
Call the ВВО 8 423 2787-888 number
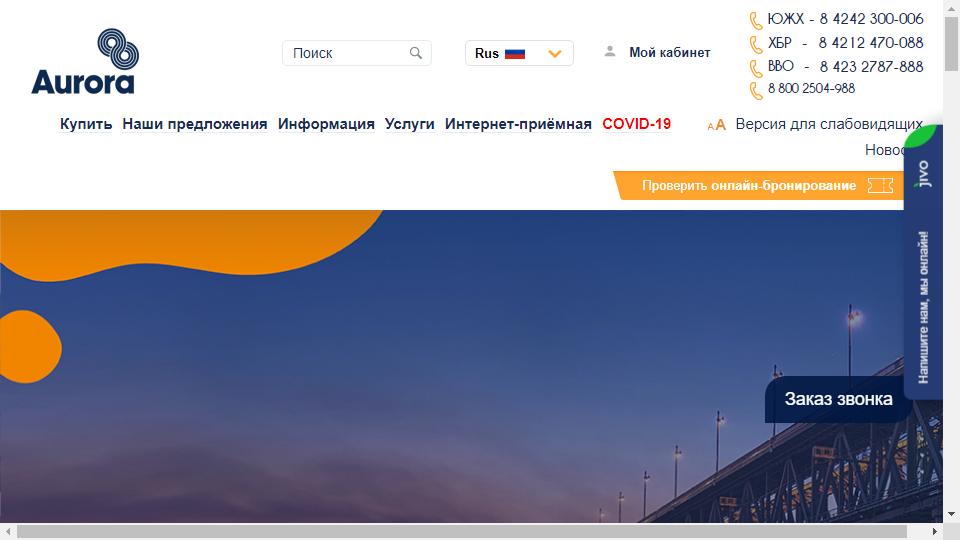pos(846,66)
